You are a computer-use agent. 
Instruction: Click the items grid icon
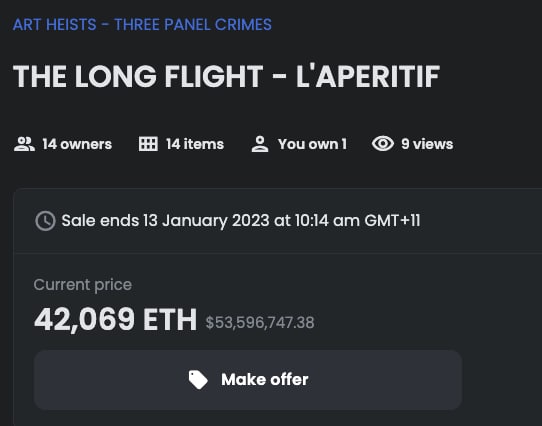click(148, 144)
